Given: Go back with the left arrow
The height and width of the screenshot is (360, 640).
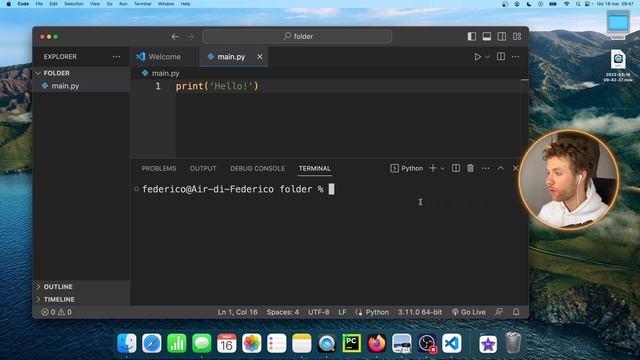Looking at the screenshot, I should pyautogui.click(x=175, y=37).
